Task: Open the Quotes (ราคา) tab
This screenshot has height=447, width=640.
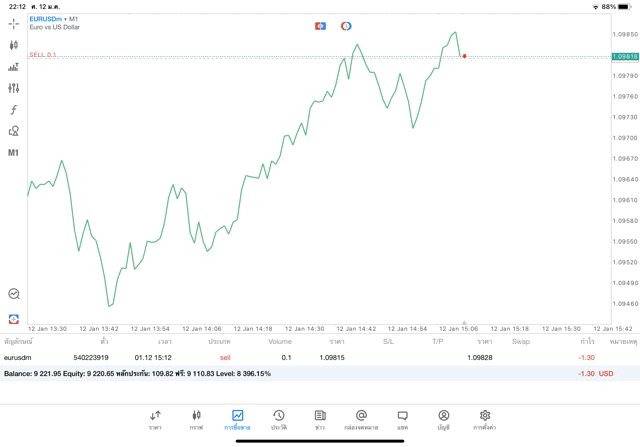Action: pyautogui.click(x=155, y=419)
